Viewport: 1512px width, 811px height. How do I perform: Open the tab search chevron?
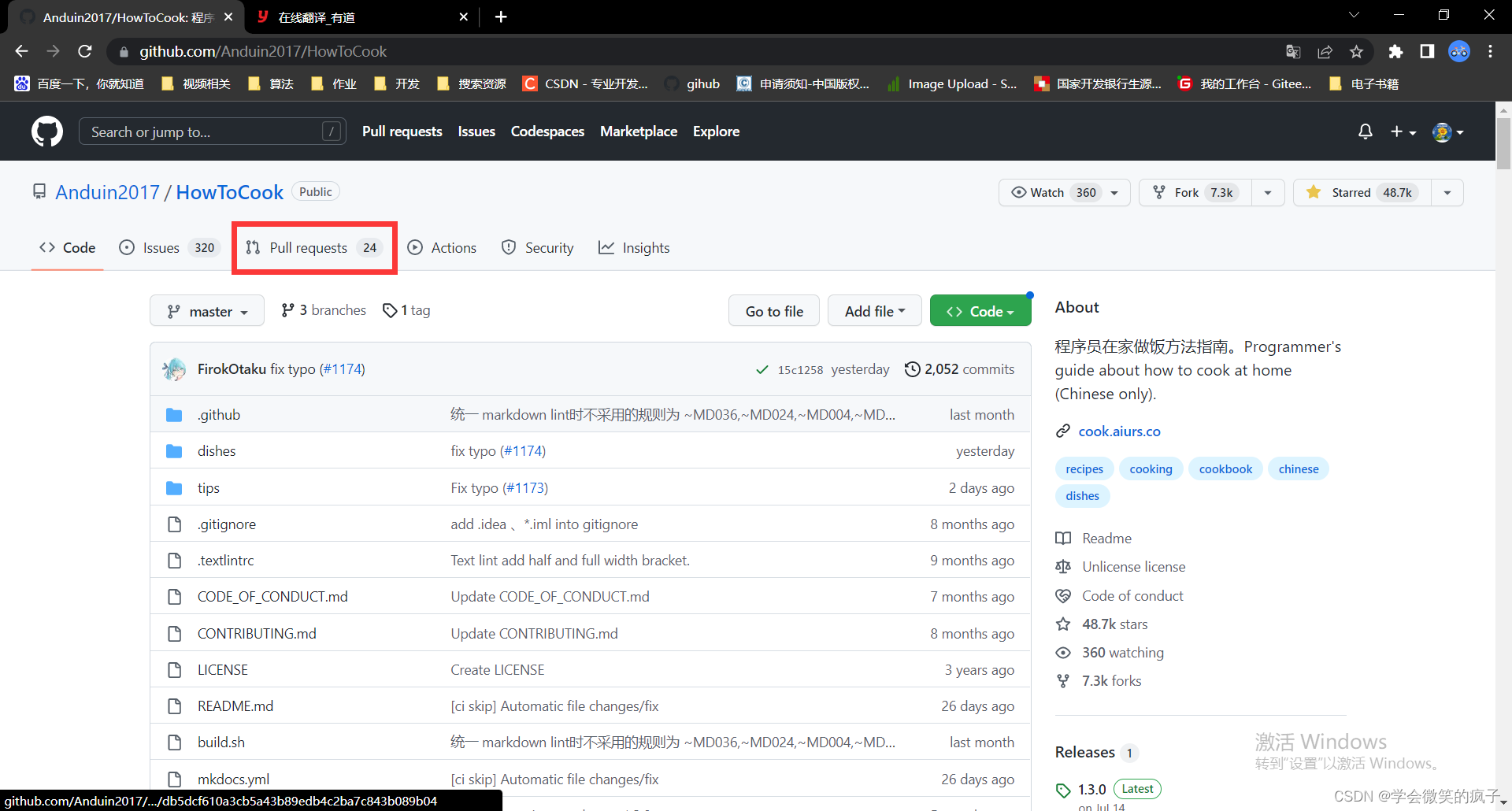click(1354, 15)
